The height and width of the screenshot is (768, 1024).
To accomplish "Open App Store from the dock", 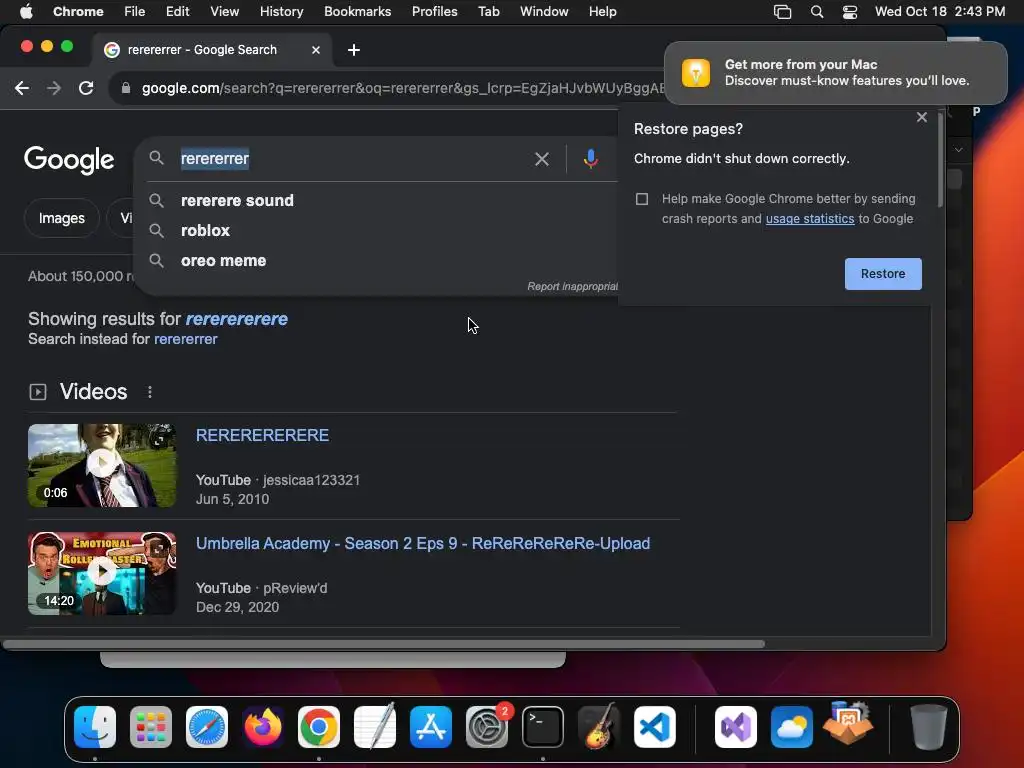I will 431,727.
